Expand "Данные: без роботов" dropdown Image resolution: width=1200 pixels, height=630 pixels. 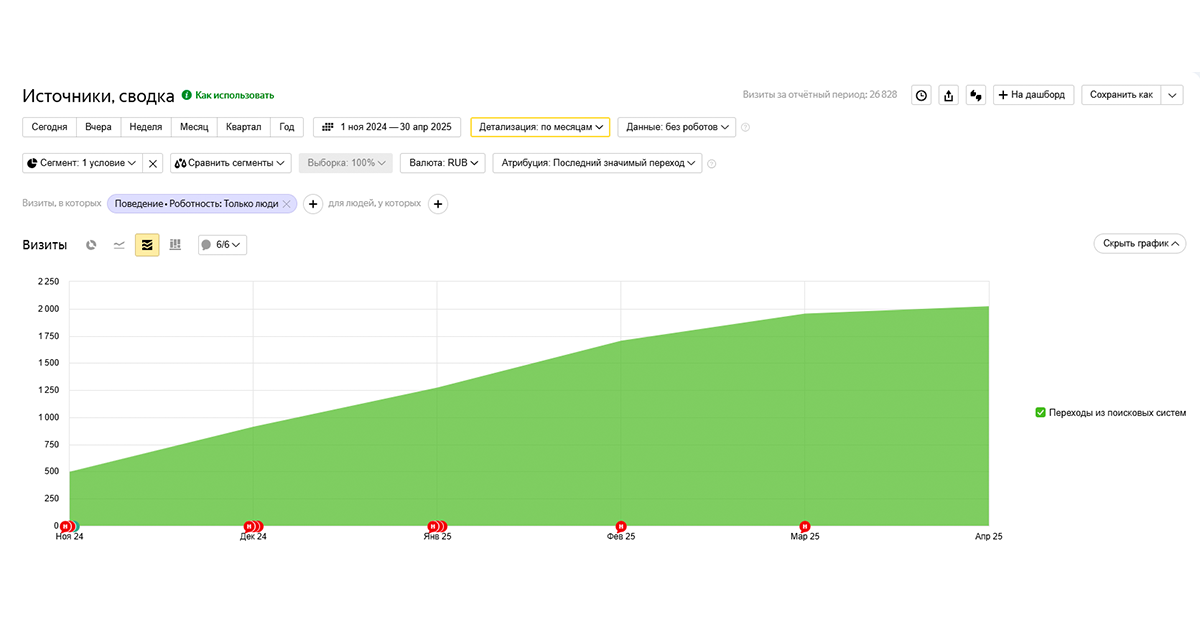(676, 127)
